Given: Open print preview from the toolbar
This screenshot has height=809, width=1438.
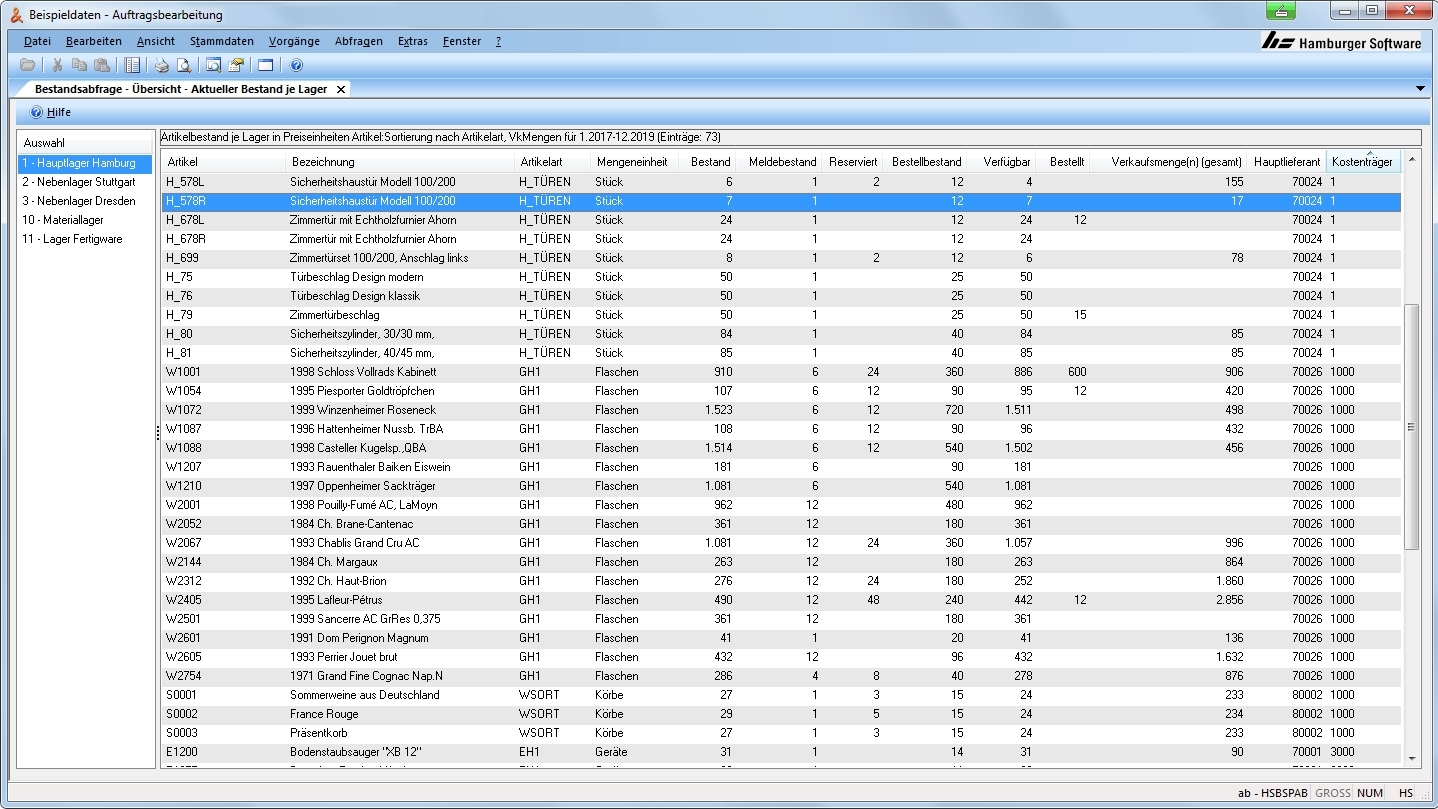Looking at the screenshot, I should [183, 65].
